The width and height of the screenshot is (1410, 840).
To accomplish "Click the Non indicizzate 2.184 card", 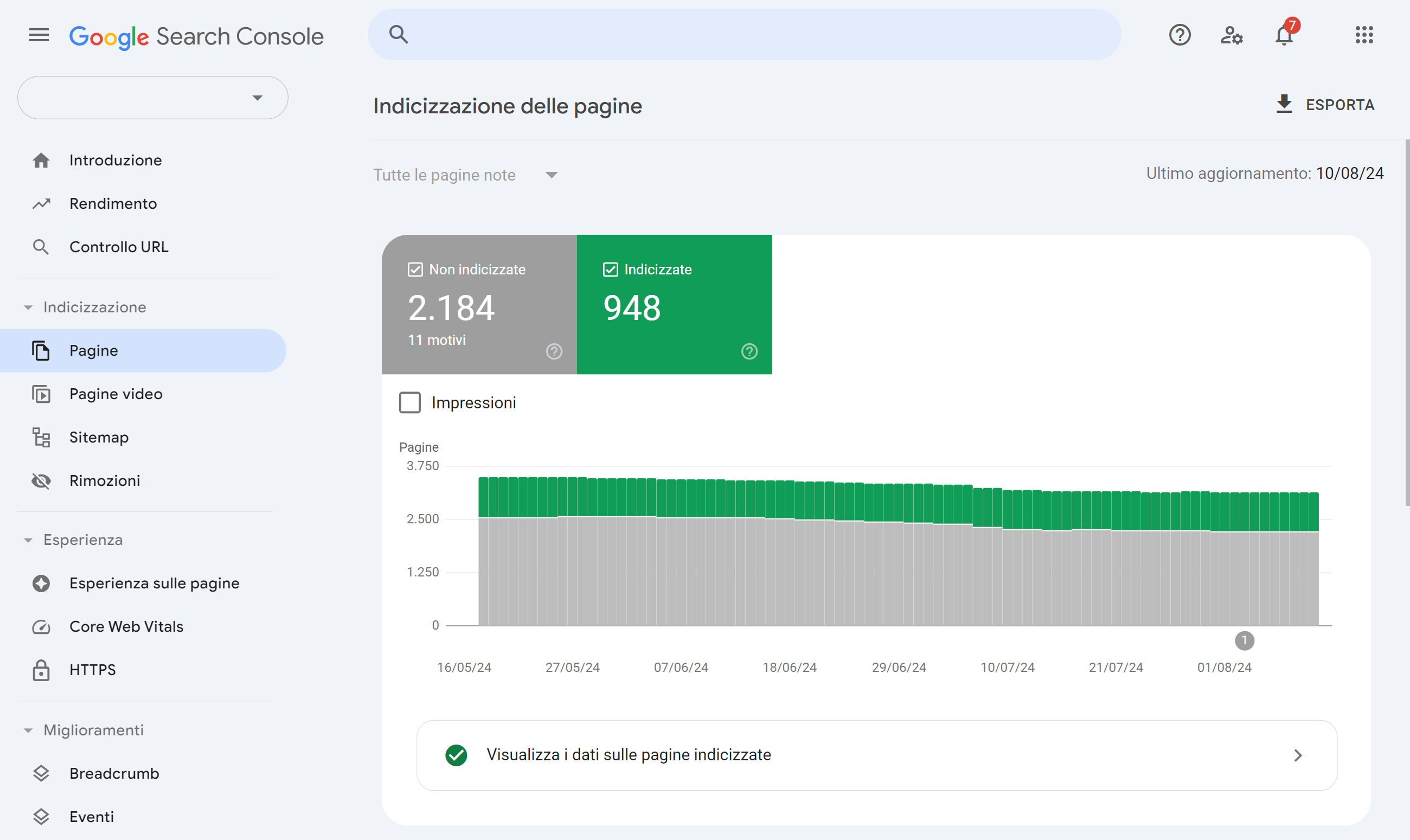I will pos(479,305).
